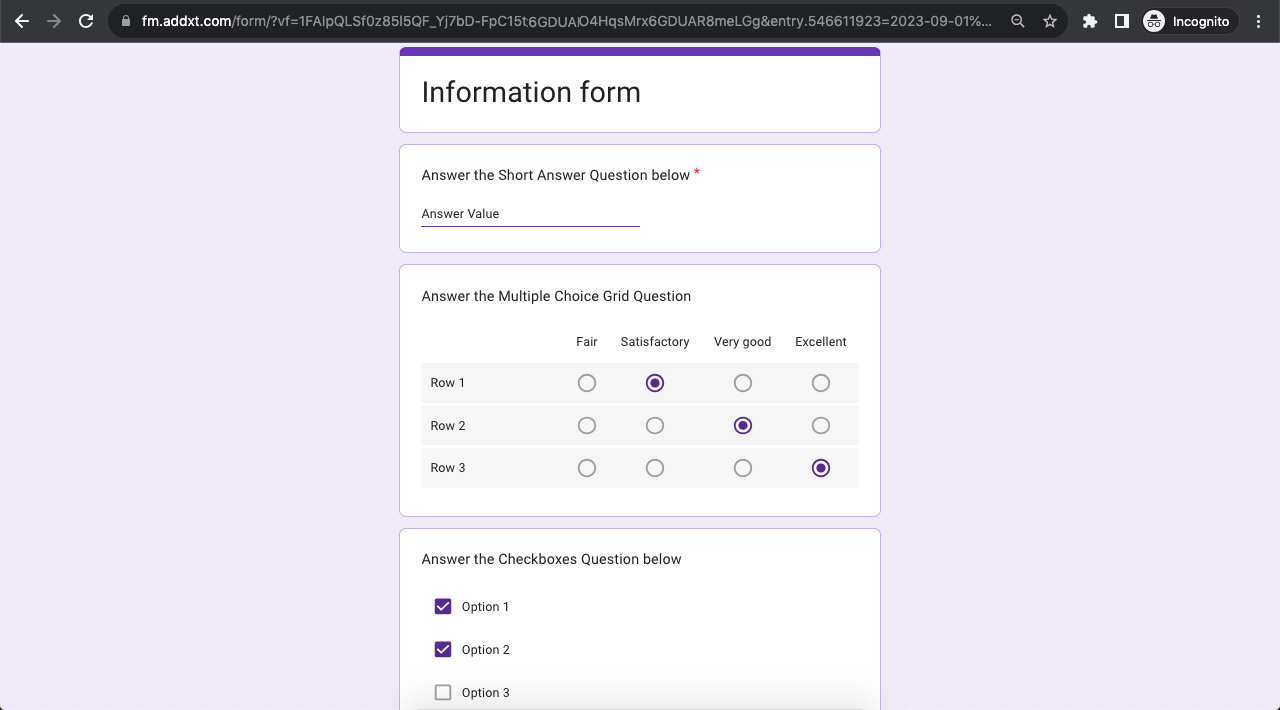Select Excellent for Row 1
1280x710 pixels.
[821, 383]
